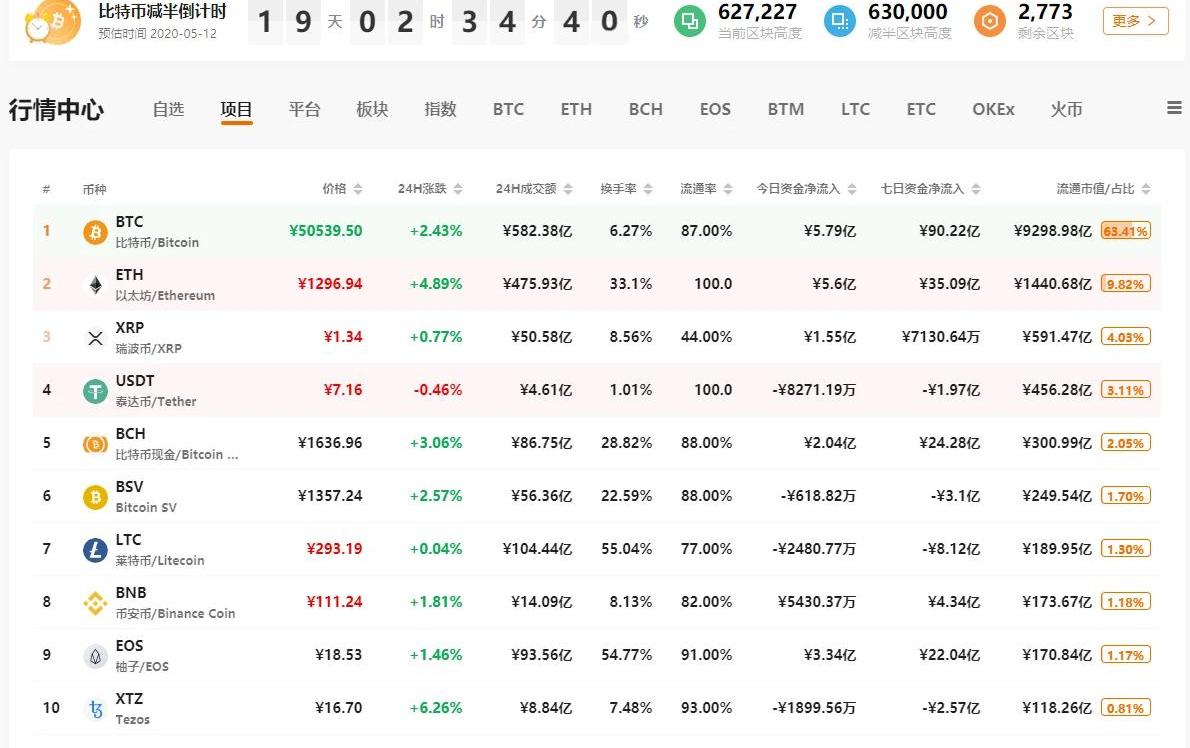The width and height of the screenshot is (1190, 748).
Task: Click the Binance Coin BNB icon
Action: point(95,603)
